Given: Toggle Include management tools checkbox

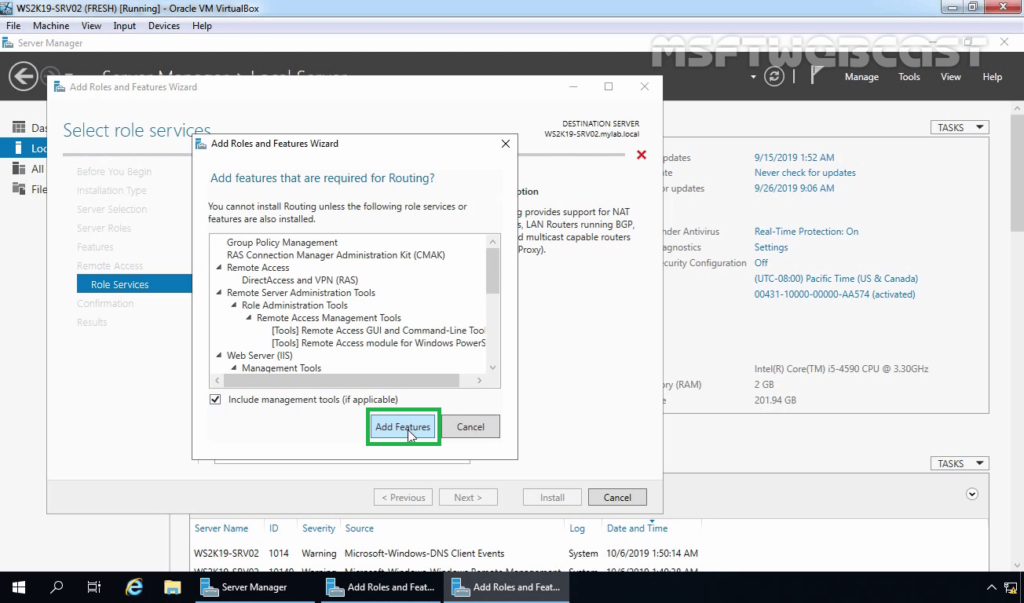Looking at the screenshot, I should pos(216,400).
